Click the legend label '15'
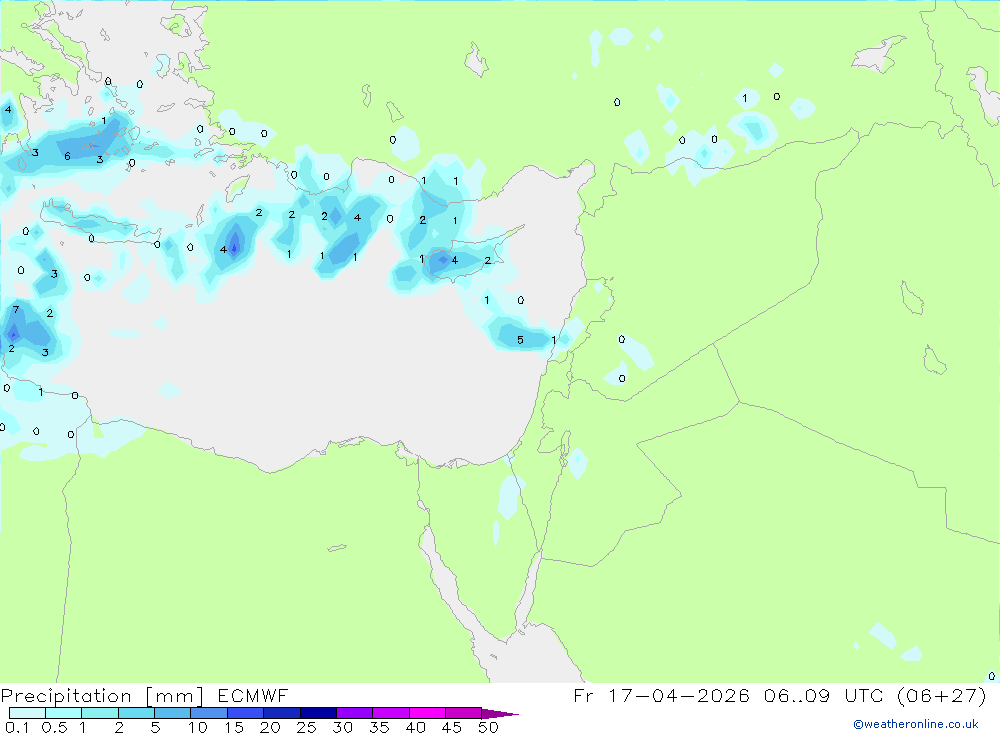Viewport: 1000px width, 733px height. click(x=234, y=727)
